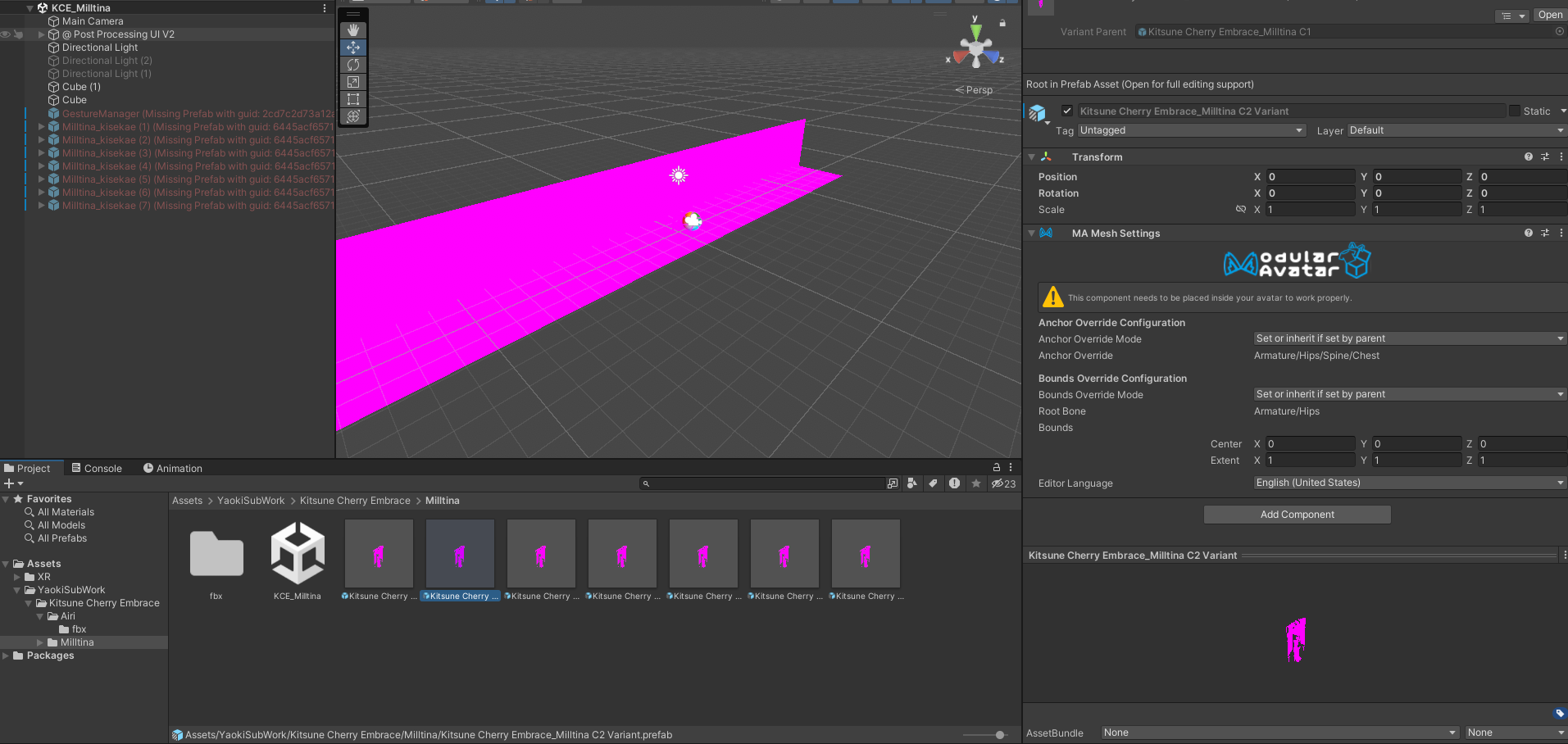Toggle the Project window lock
Image resolution: width=1568 pixels, height=744 pixels.
point(997,467)
